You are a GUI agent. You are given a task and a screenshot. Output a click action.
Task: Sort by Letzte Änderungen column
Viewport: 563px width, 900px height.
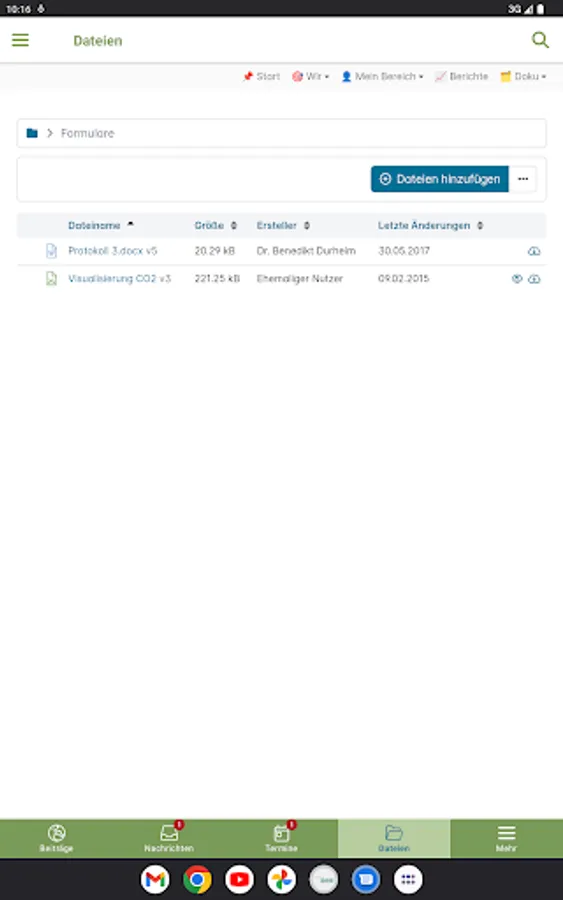pyautogui.click(x=430, y=225)
